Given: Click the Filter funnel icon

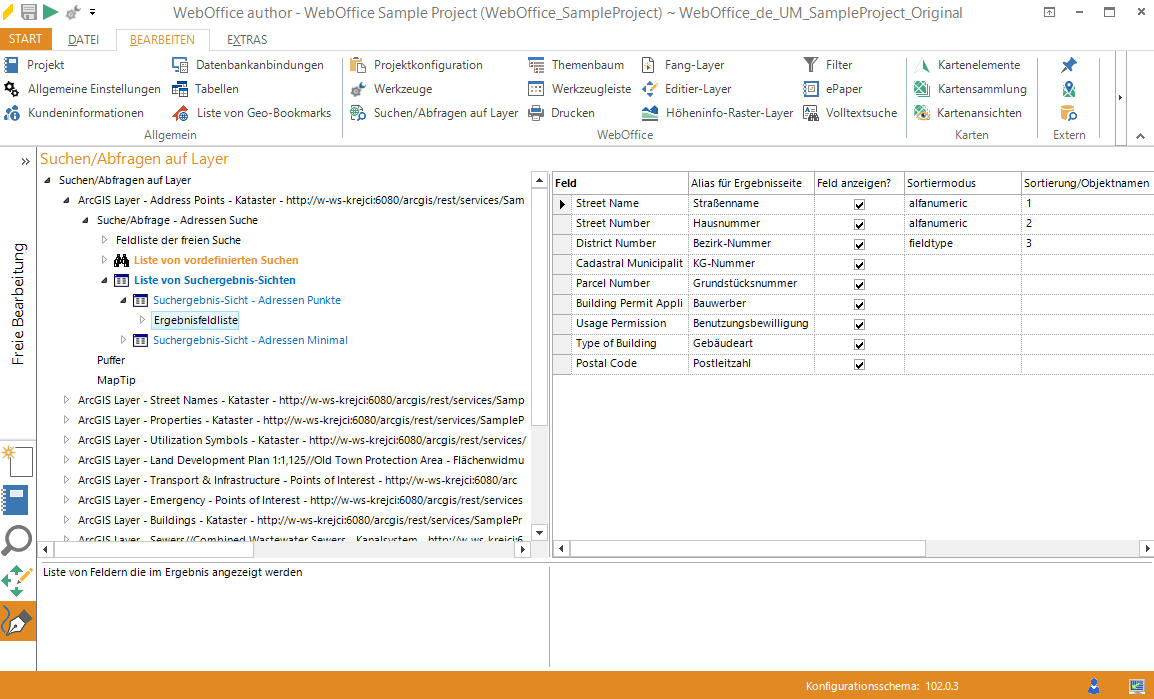Looking at the screenshot, I should tap(811, 65).
